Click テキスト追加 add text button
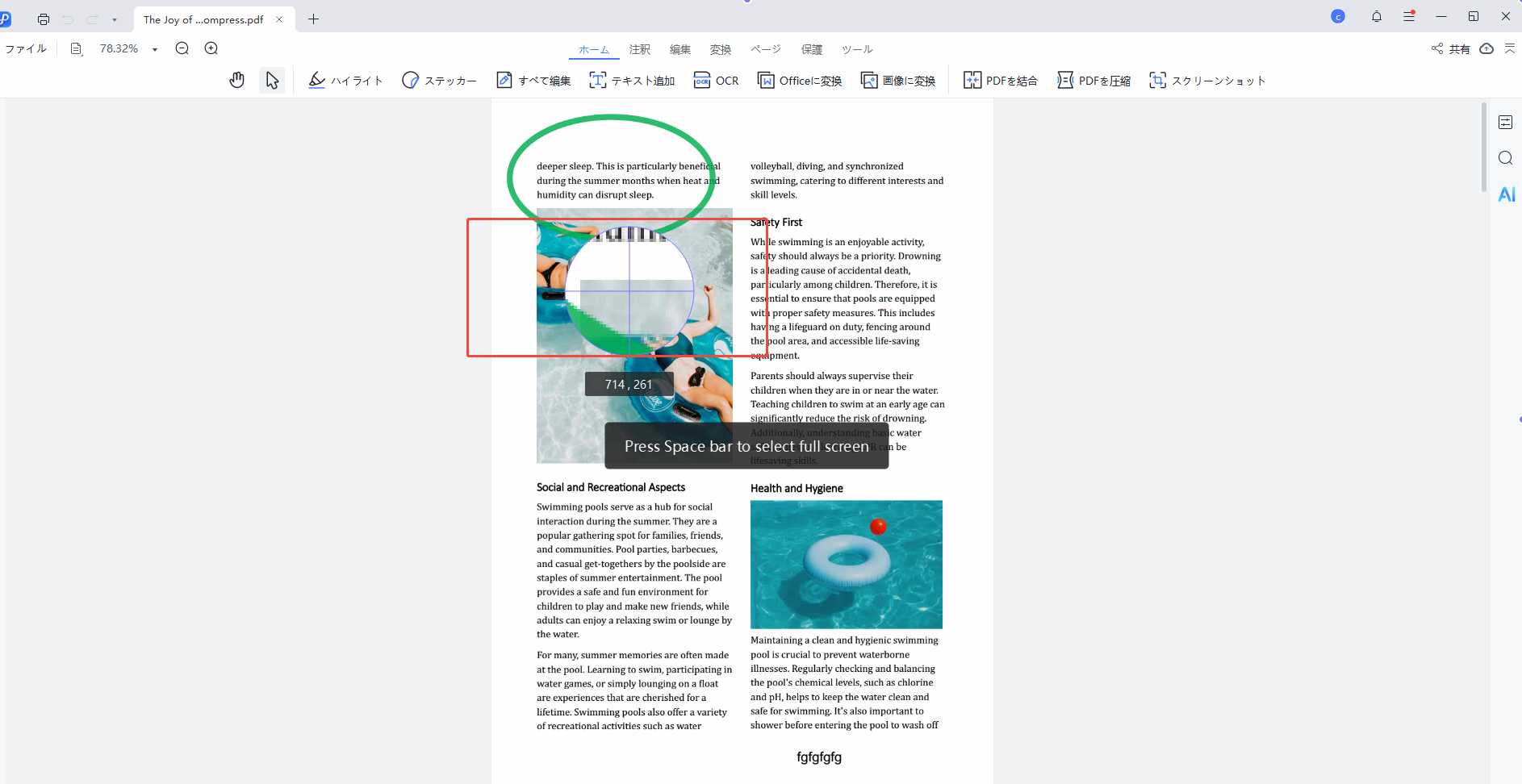The height and width of the screenshot is (784, 1522). coord(632,80)
